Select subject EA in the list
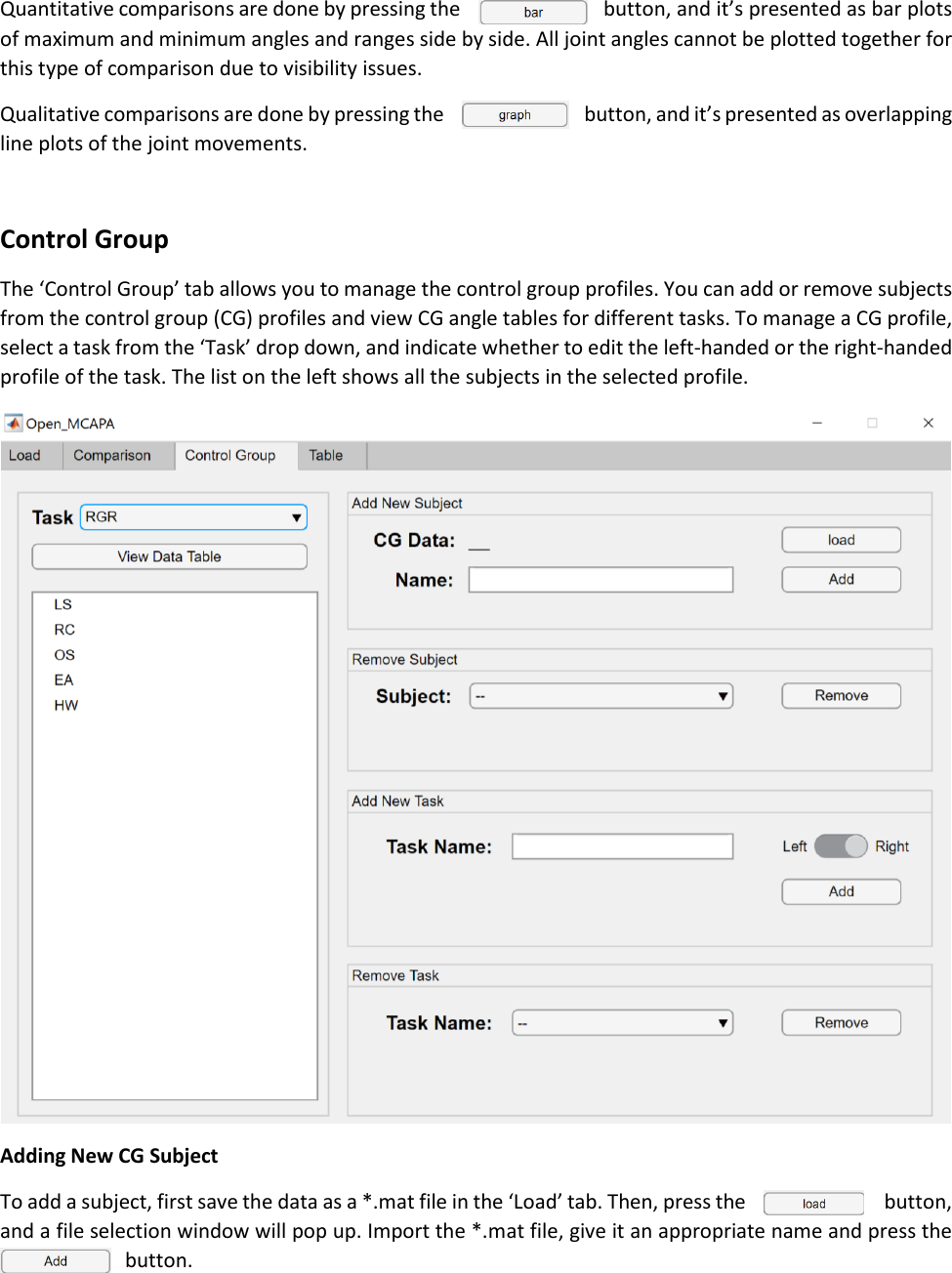This screenshot has width=952, height=1273. click(63, 679)
